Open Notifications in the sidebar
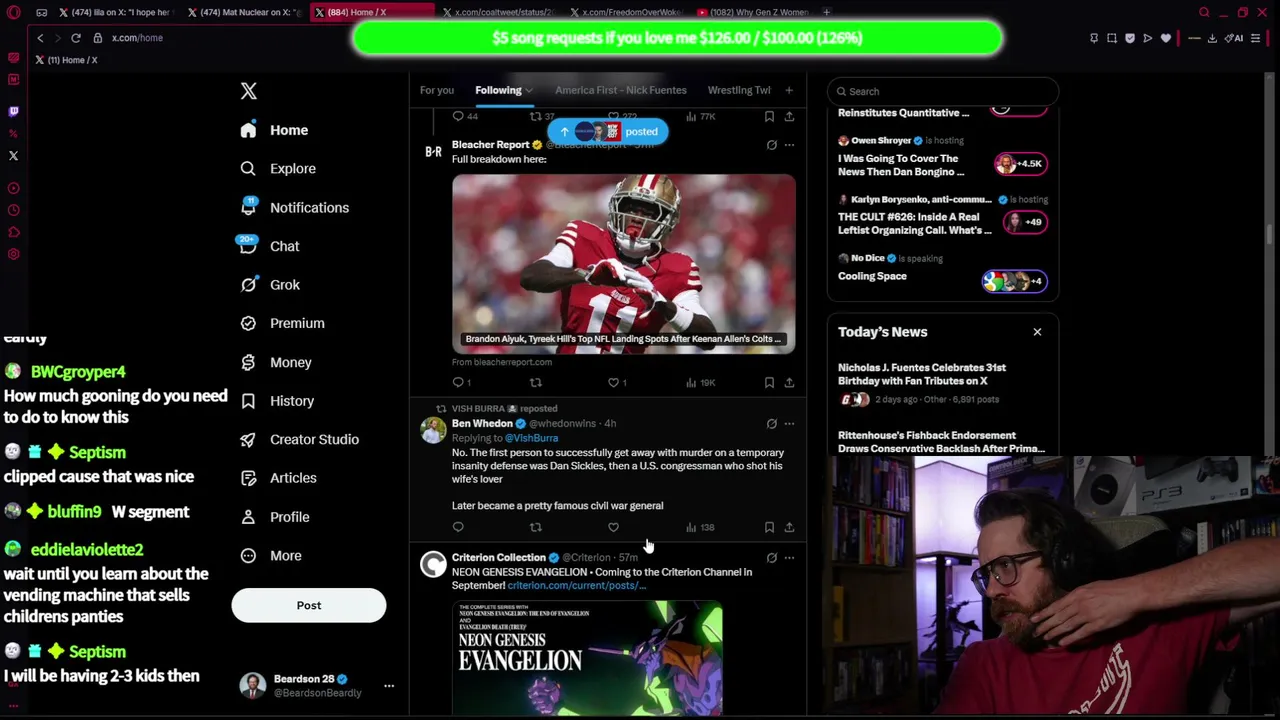Viewport: 1280px width, 720px height. point(295,208)
